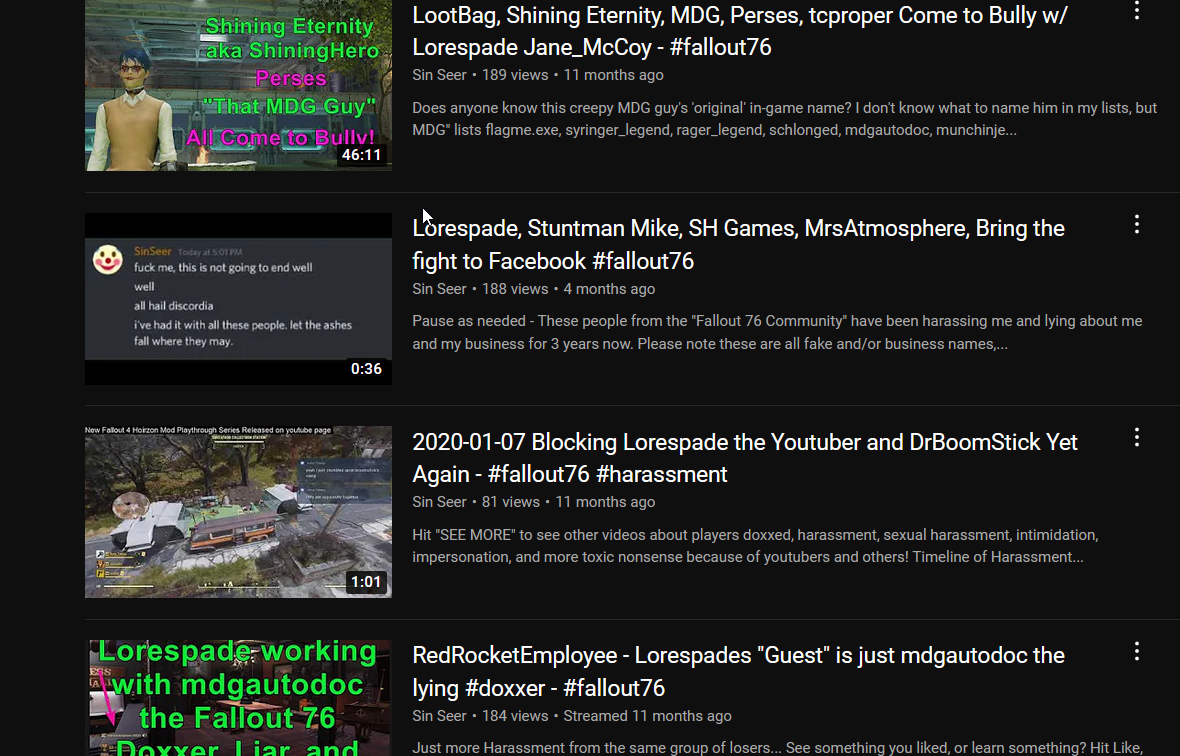Viewport: 1180px width, 756px height.
Task: Select the '189 views' count text
Action: click(515, 75)
